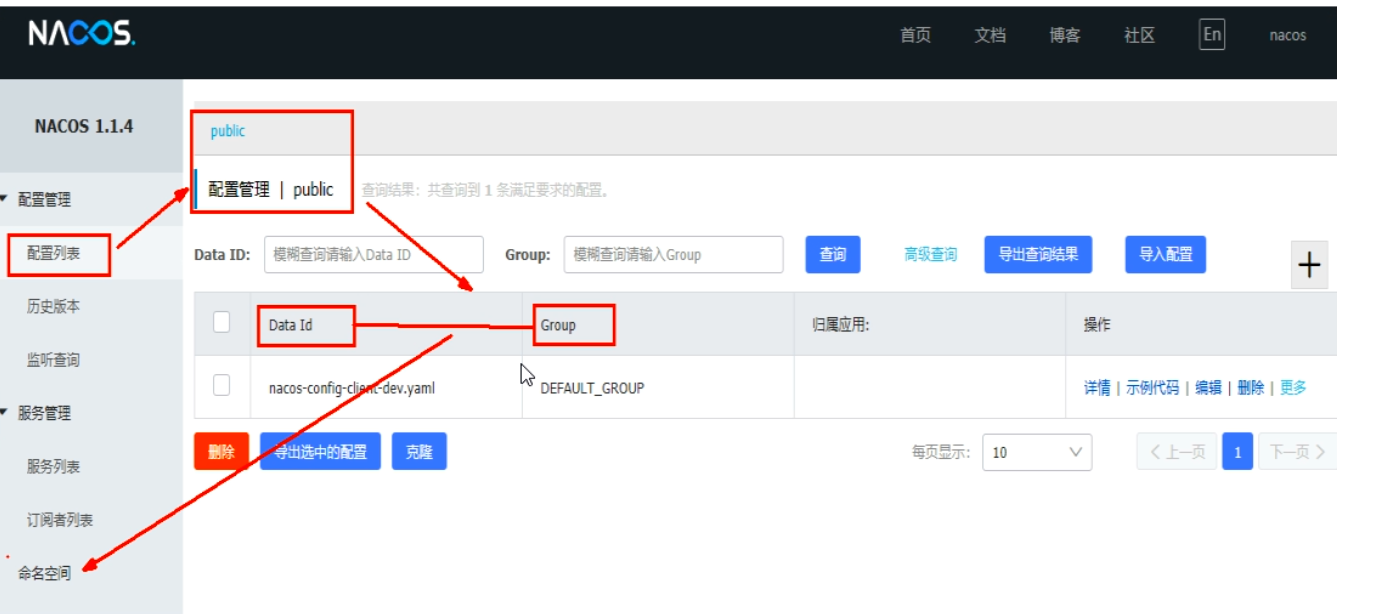Image resolution: width=1389 pixels, height=615 pixels.
Task: Click the plus icon to add configuration
Action: coord(1309,265)
